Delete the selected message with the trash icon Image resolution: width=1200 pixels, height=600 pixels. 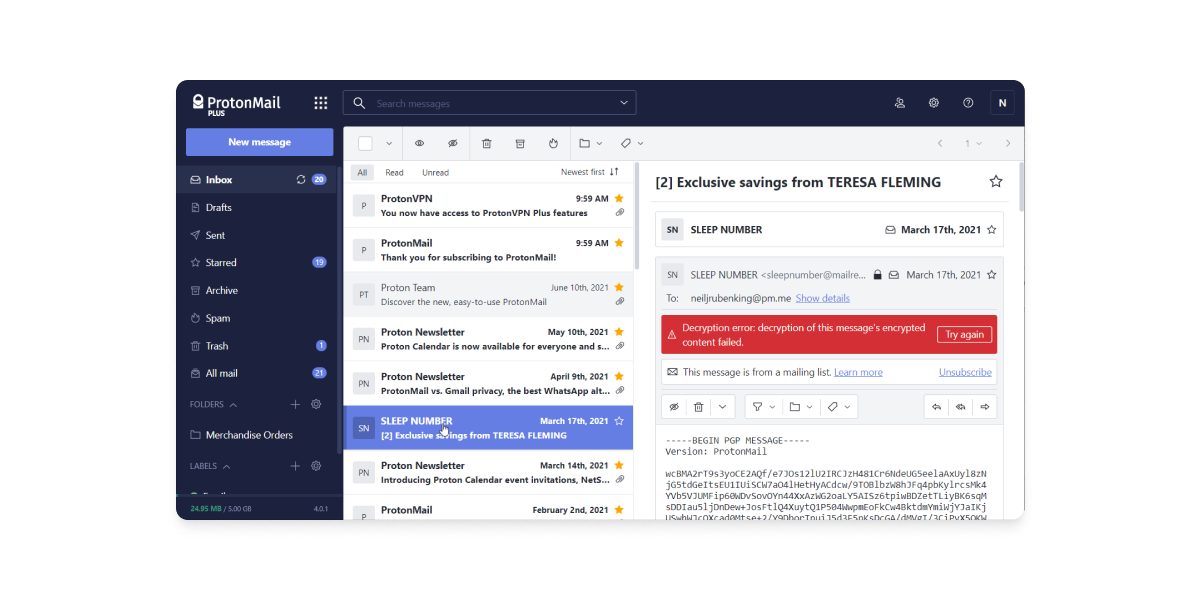[486, 143]
